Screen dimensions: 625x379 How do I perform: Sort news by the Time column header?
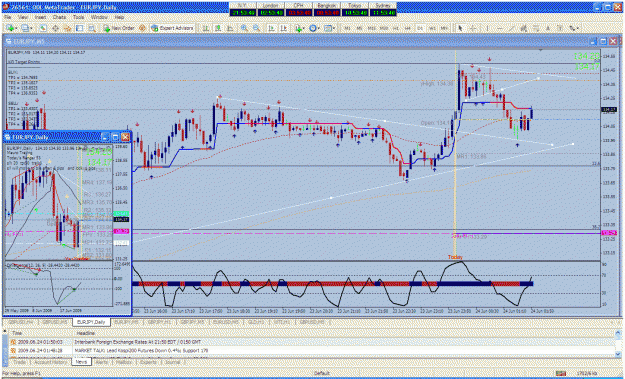click(40, 333)
